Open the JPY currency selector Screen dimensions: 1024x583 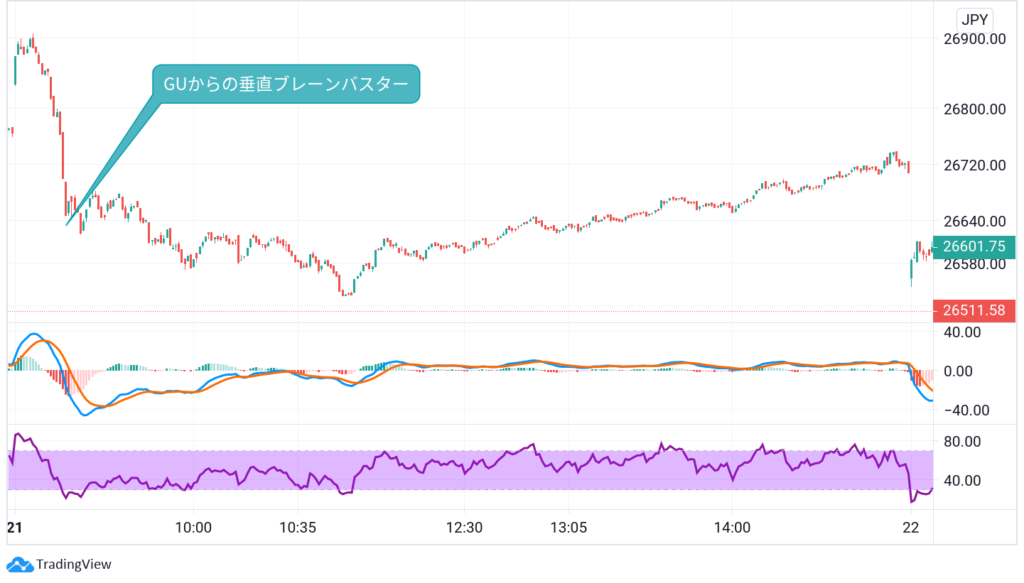(x=972, y=20)
